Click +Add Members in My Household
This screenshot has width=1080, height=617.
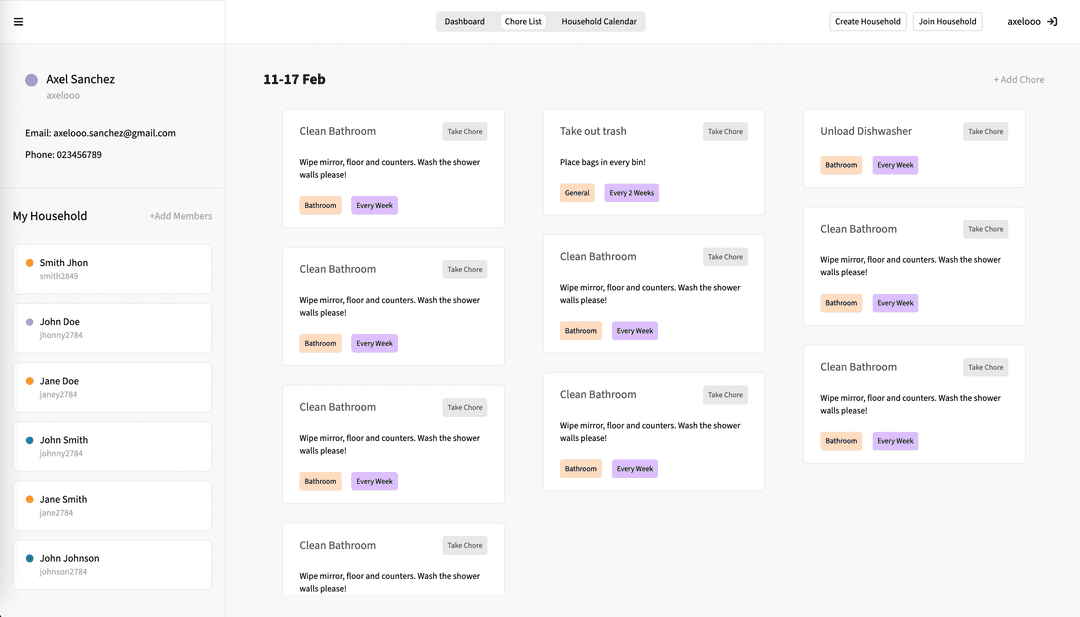pos(180,216)
